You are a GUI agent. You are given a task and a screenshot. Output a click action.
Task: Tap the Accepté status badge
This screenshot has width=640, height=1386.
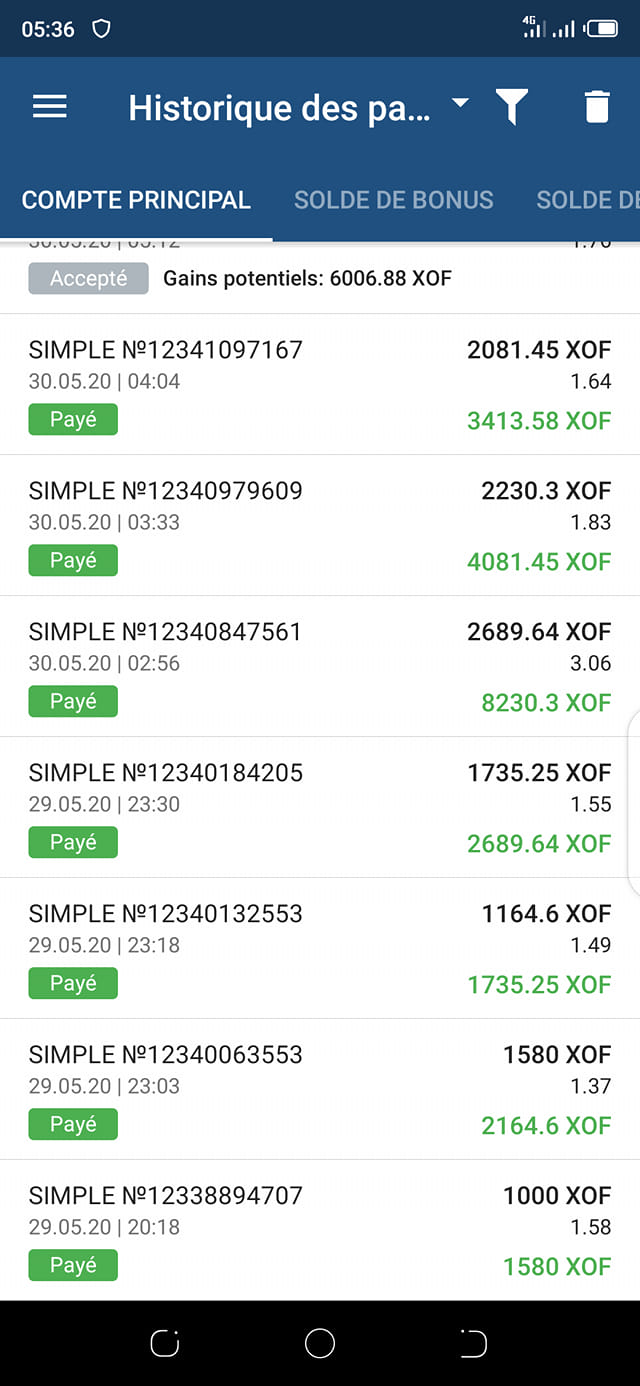(88, 279)
